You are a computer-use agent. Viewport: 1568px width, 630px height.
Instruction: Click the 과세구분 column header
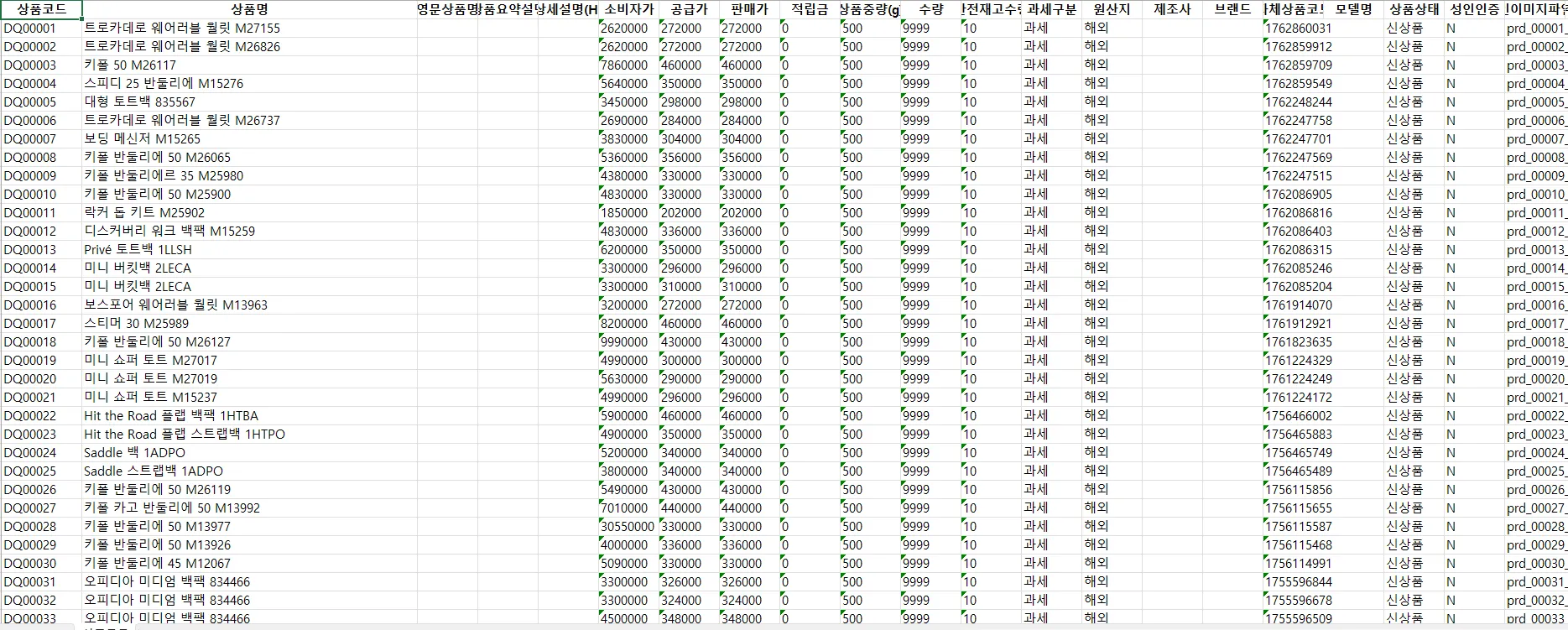pyautogui.click(x=1051, y=9)
